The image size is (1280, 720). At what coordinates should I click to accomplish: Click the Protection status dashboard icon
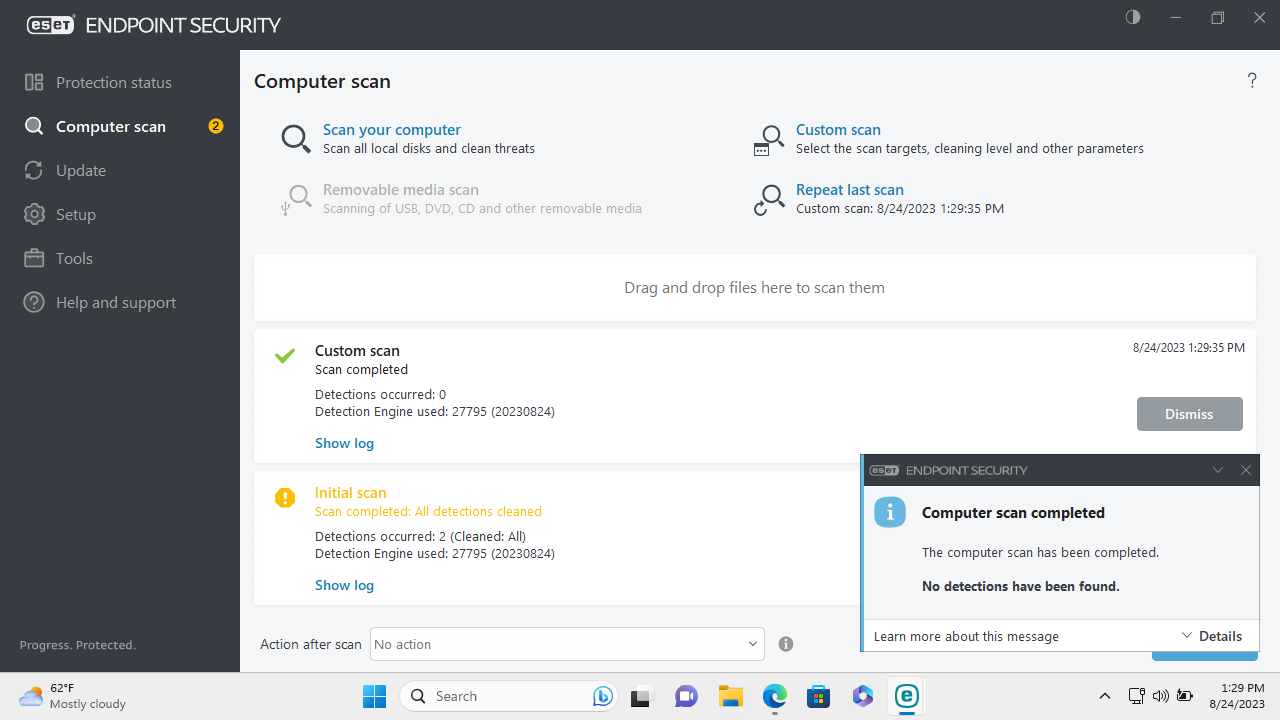[34, 82]
